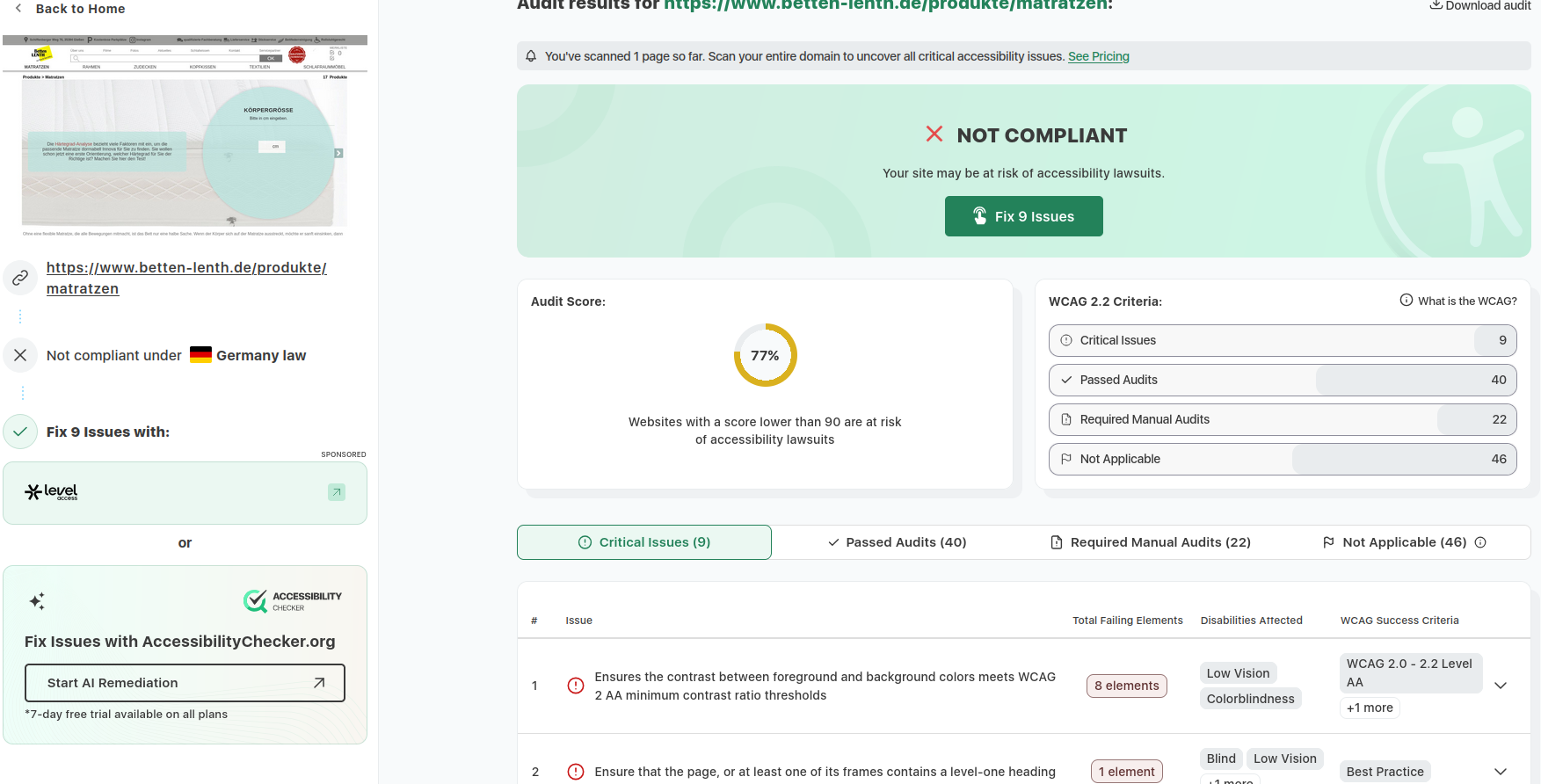The image size is (1541, 784).
Task: Switch to Passed Audits (40) tab
Action: tap(898, 542)
